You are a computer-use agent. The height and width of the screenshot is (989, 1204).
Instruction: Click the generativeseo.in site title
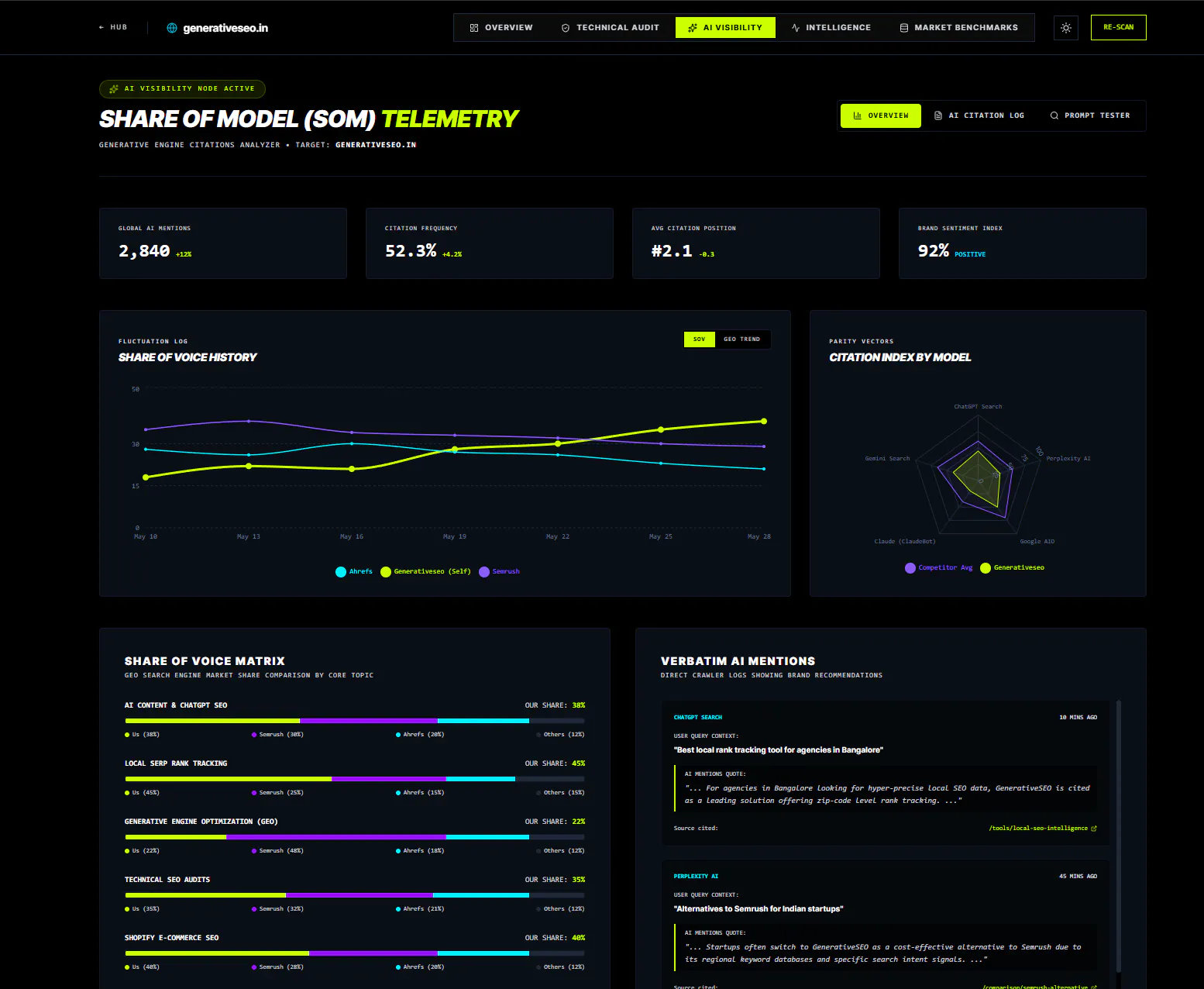coord(225,28)
